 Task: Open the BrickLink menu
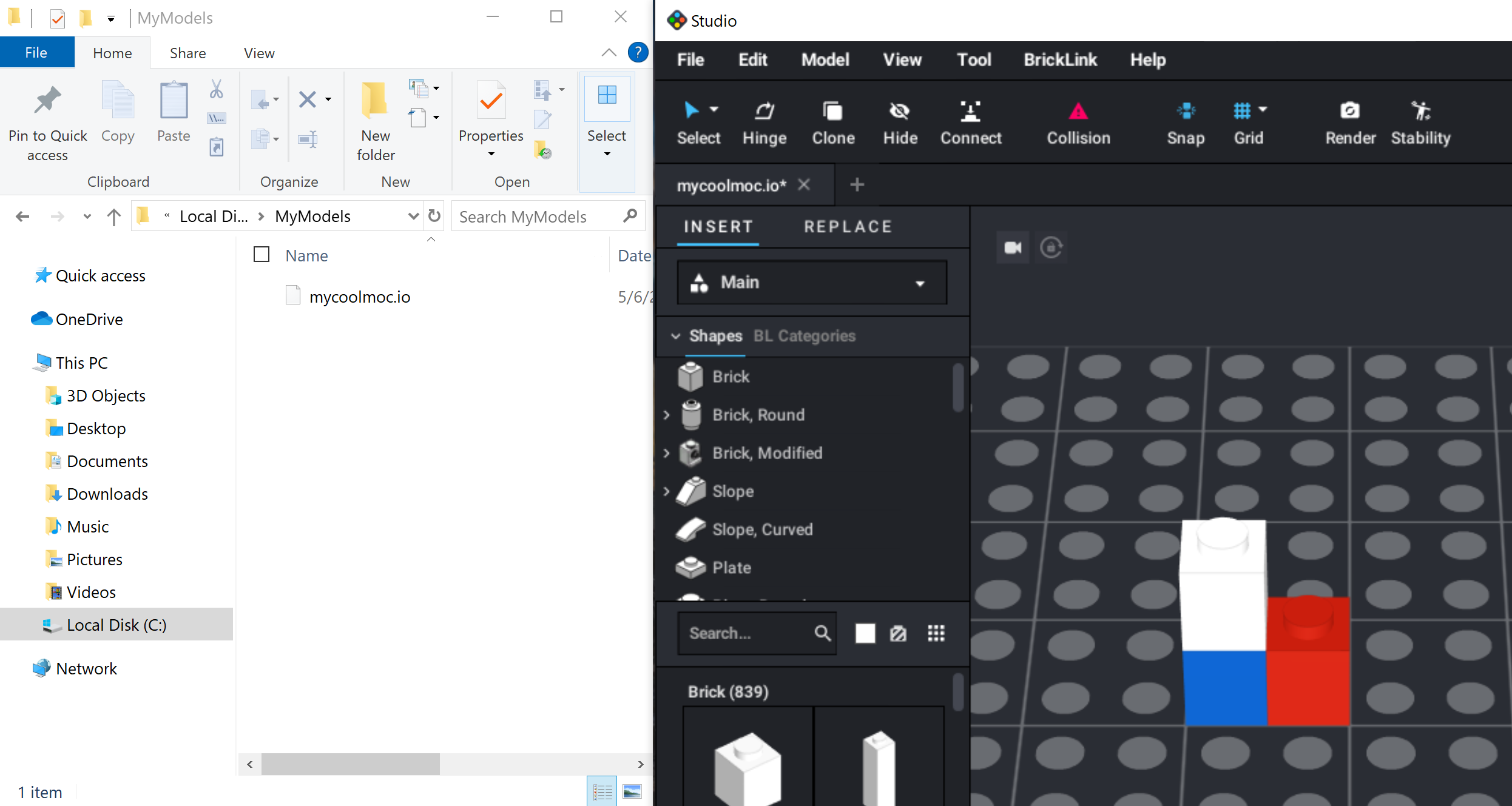click(x=1060, y=59)
